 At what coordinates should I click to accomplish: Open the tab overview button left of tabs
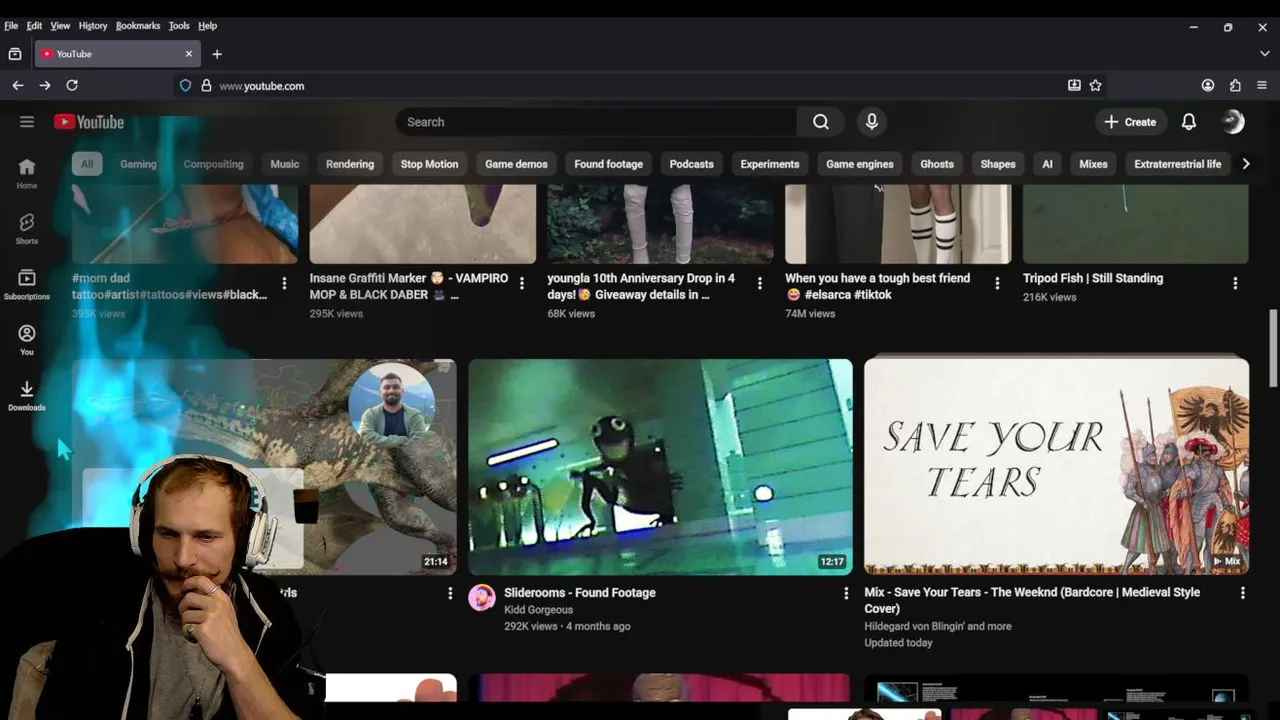point(15,54)
